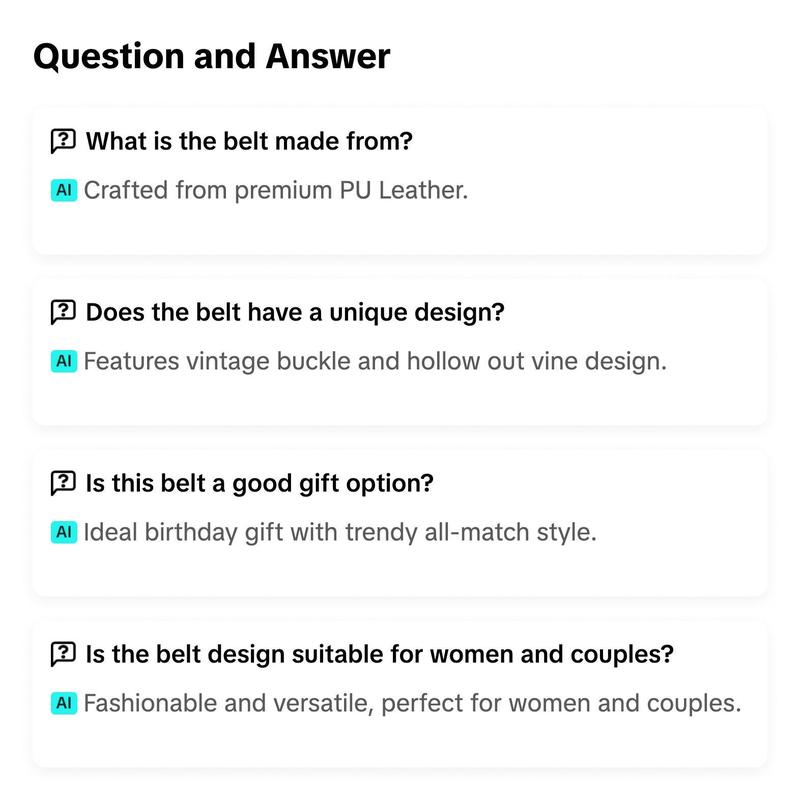The image size is (800, 800).
Task: Select answer 'Fashionable and versatile, perfect for women and couples.'
Action: (412, 703)
